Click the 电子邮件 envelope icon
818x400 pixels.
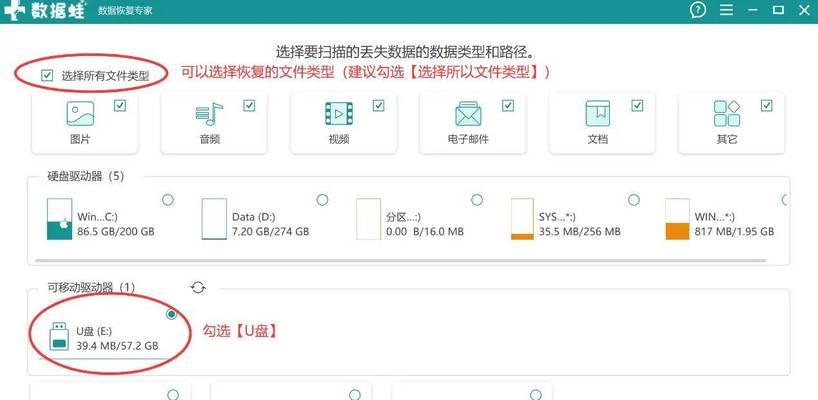(468, 114)
